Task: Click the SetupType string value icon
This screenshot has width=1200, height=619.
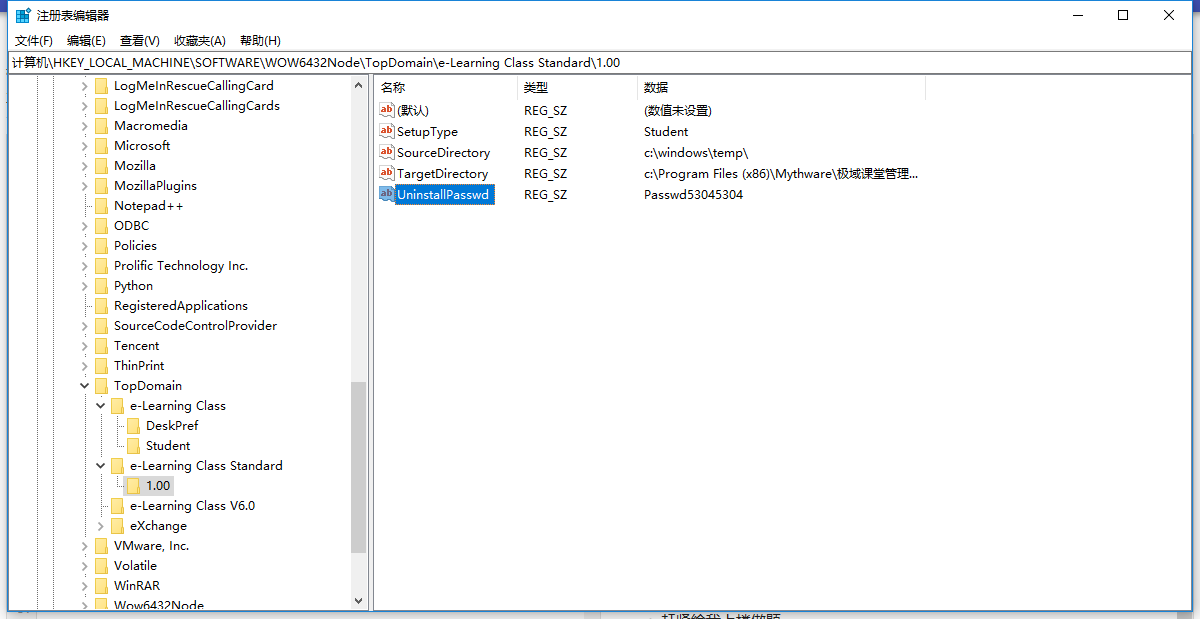Action: [387, 131]
